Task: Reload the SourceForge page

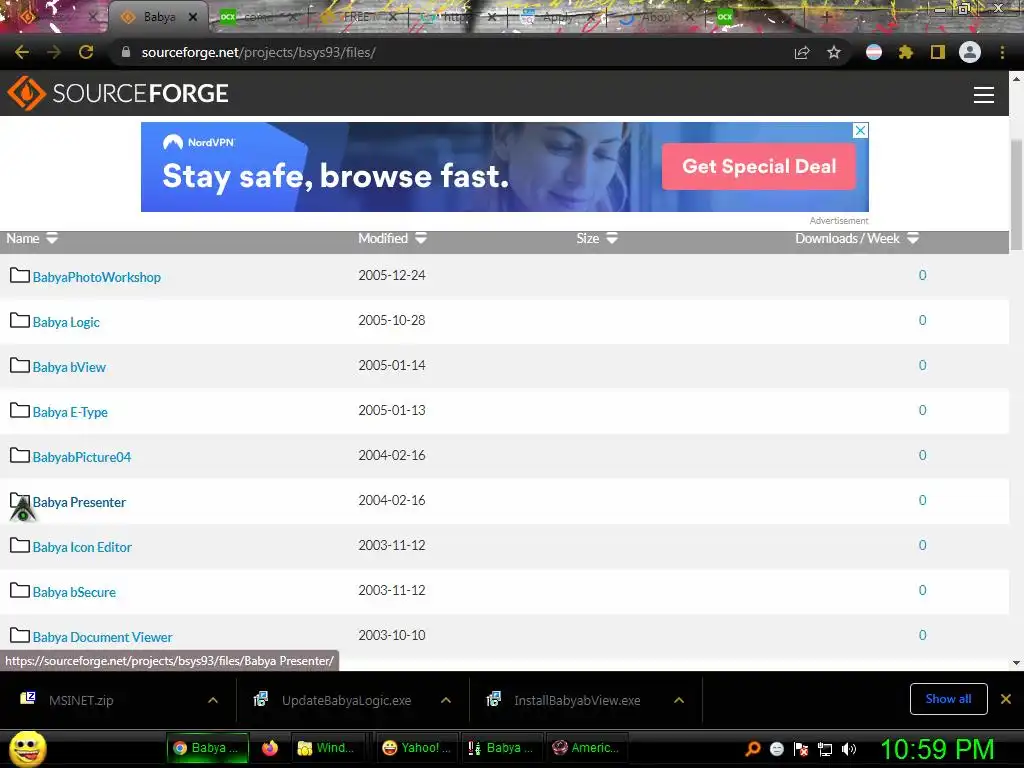Action: click(86, 52)
